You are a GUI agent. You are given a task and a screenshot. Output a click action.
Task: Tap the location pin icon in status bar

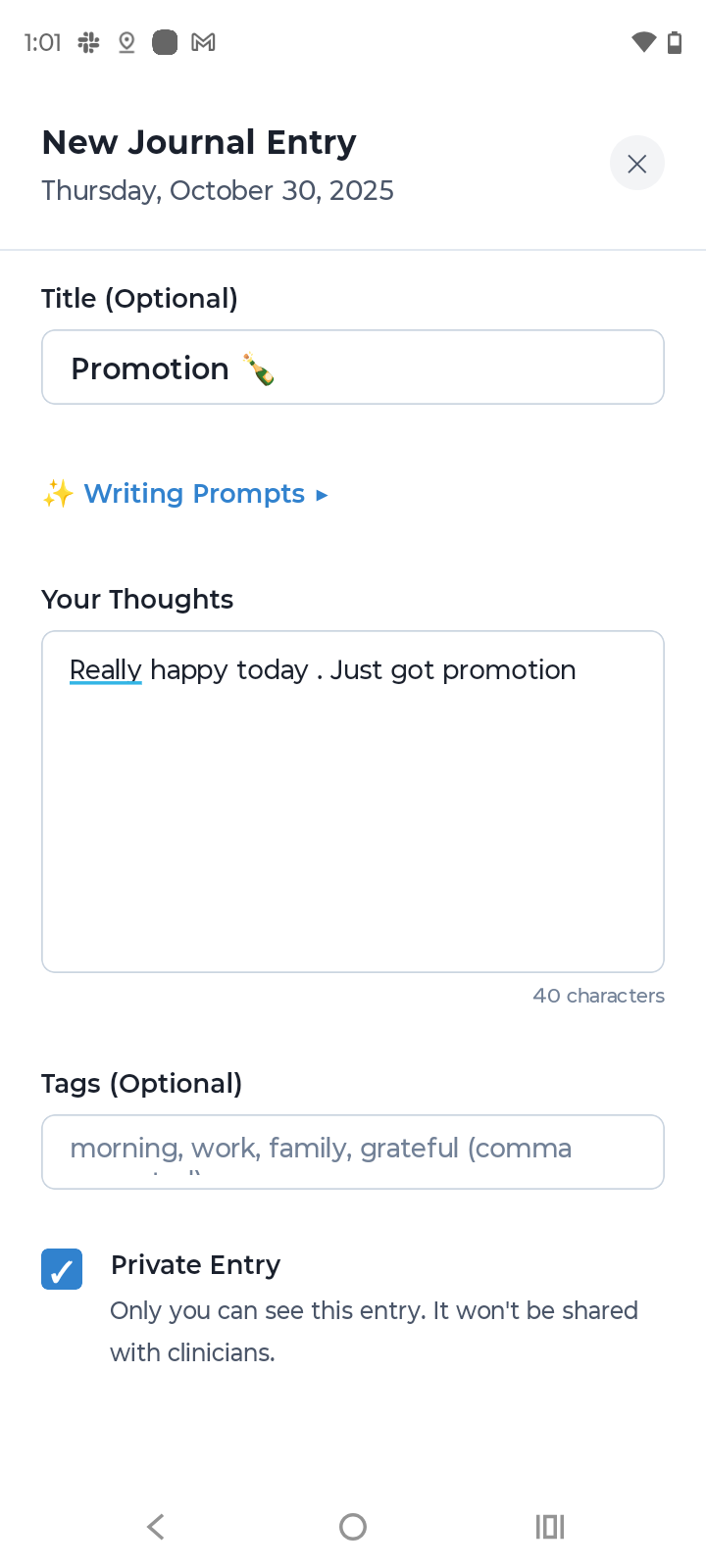[x=126, y=42]
